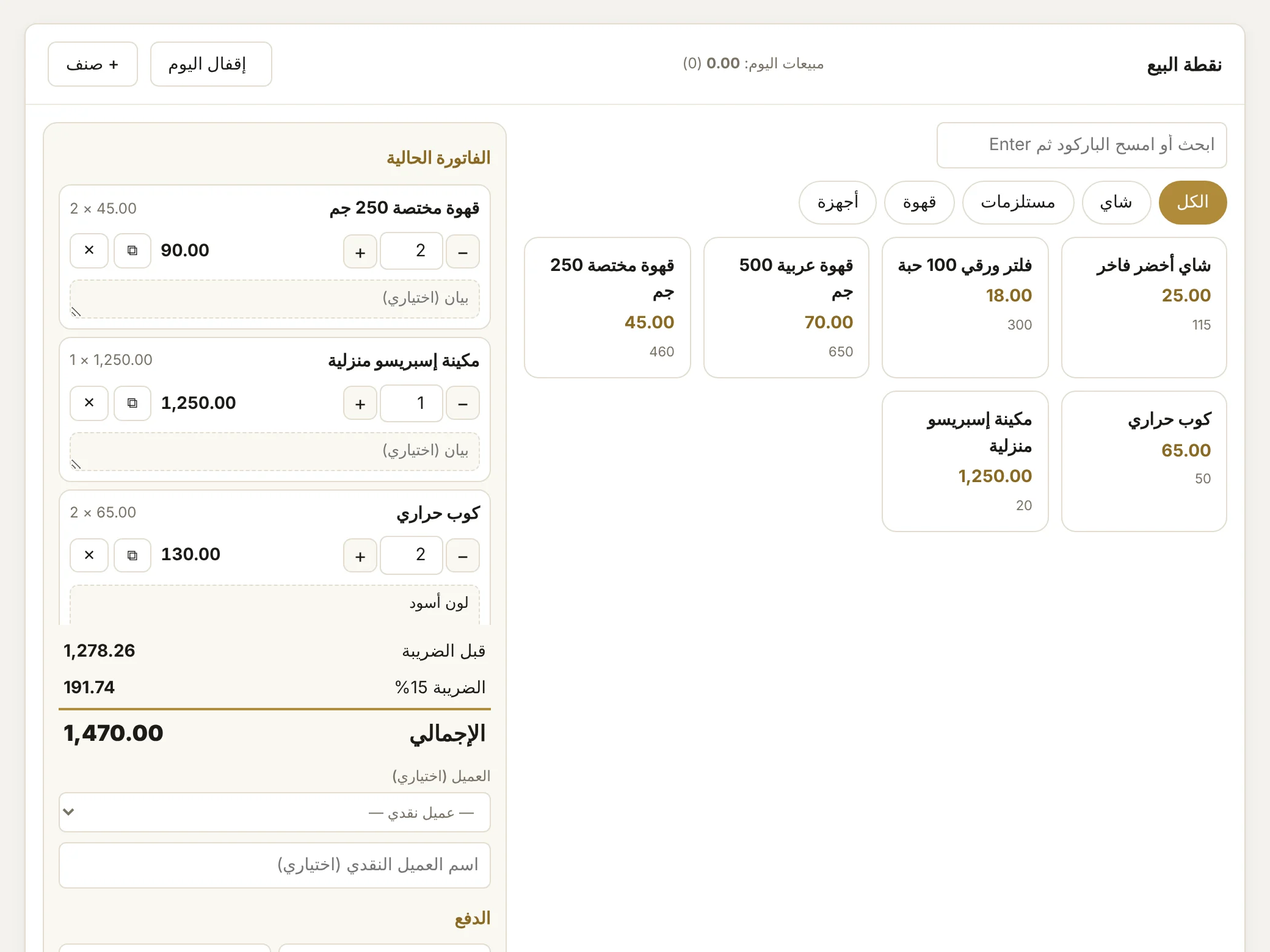Click the 191.74 tax value
The width and height of the screenshot is (1270, 952).
pos(89,687)
